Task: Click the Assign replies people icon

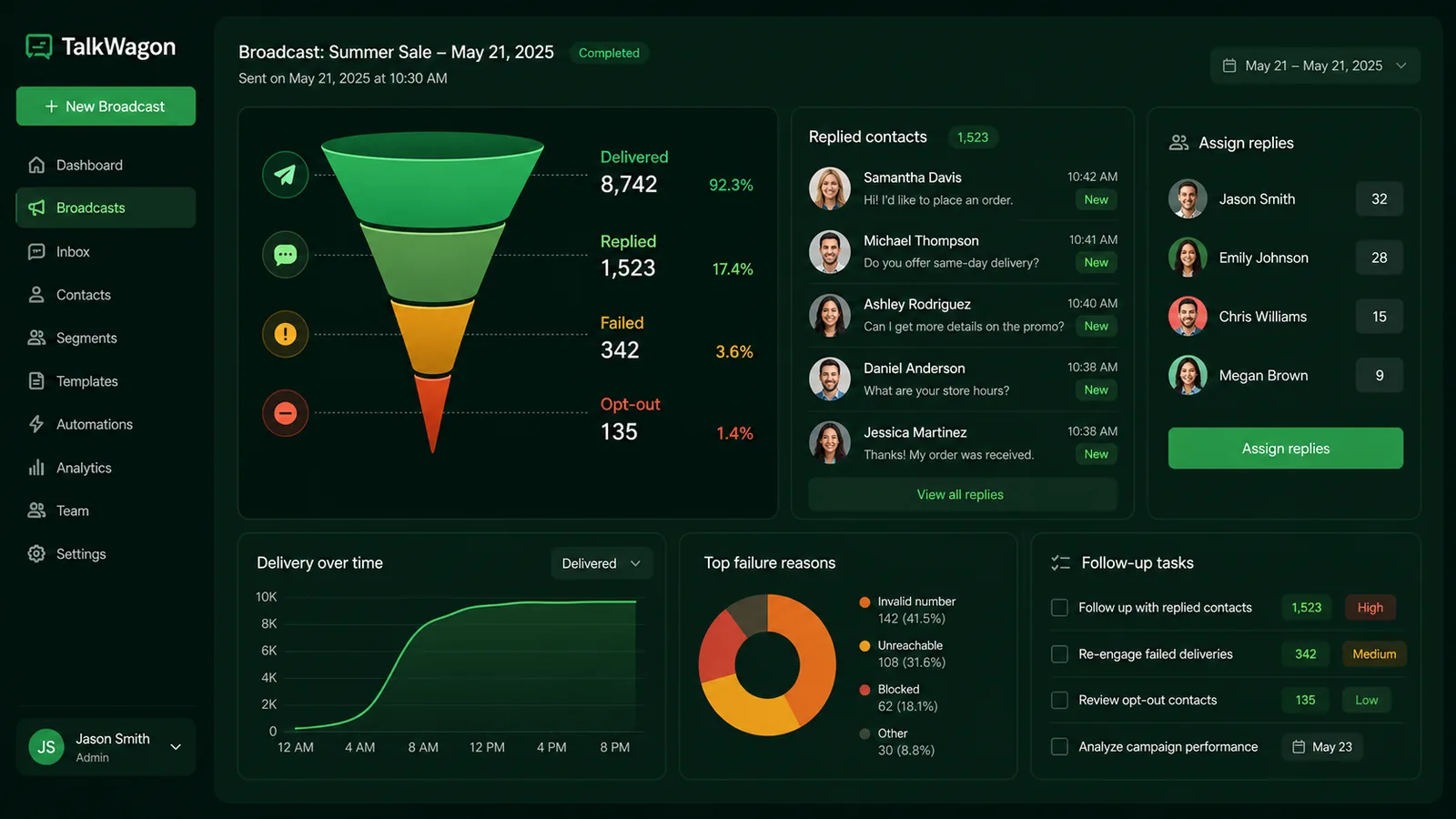Action: tap(1179, 143)
